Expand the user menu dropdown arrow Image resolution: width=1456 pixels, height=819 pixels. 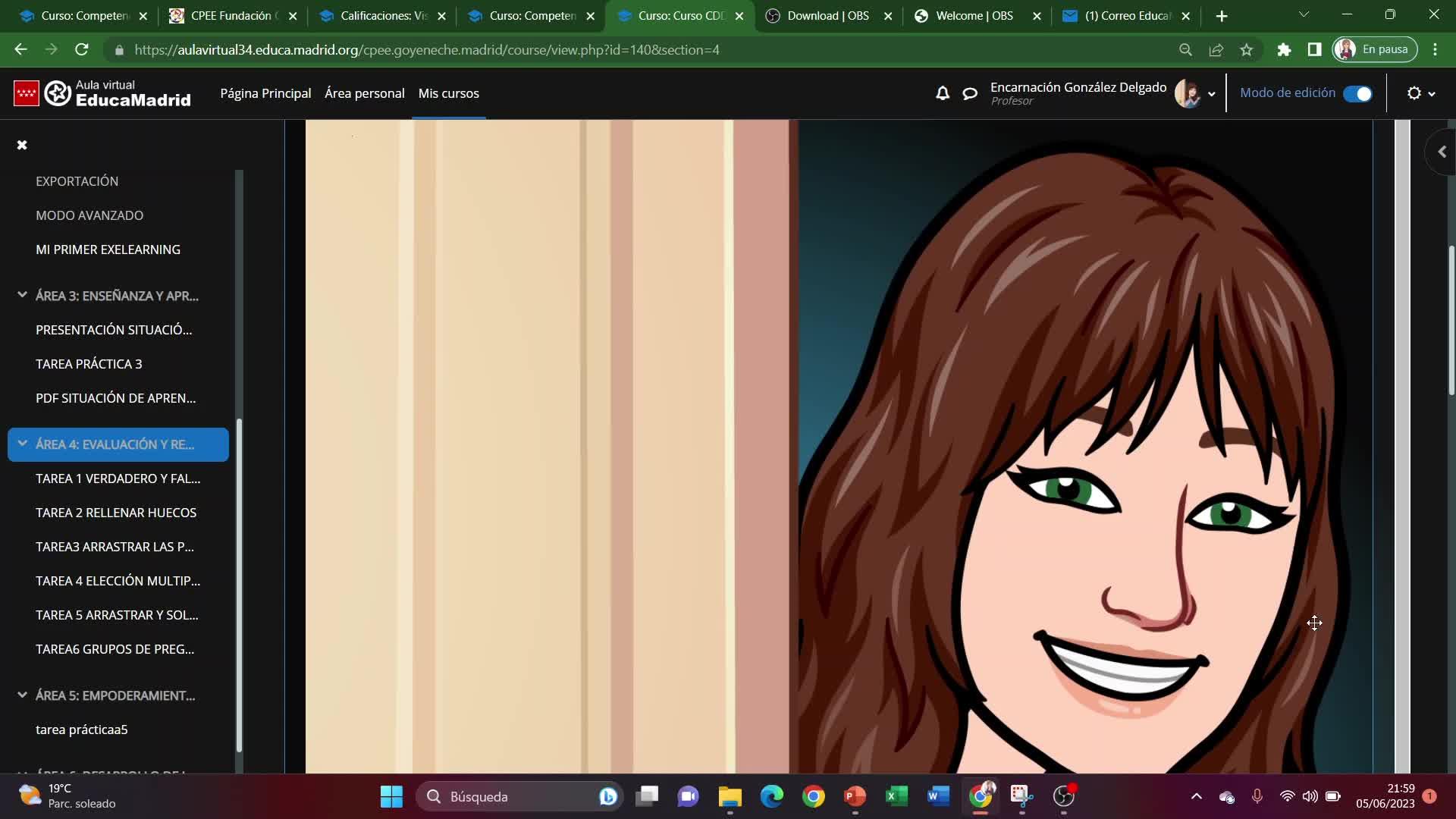[x=1211, y=94]
